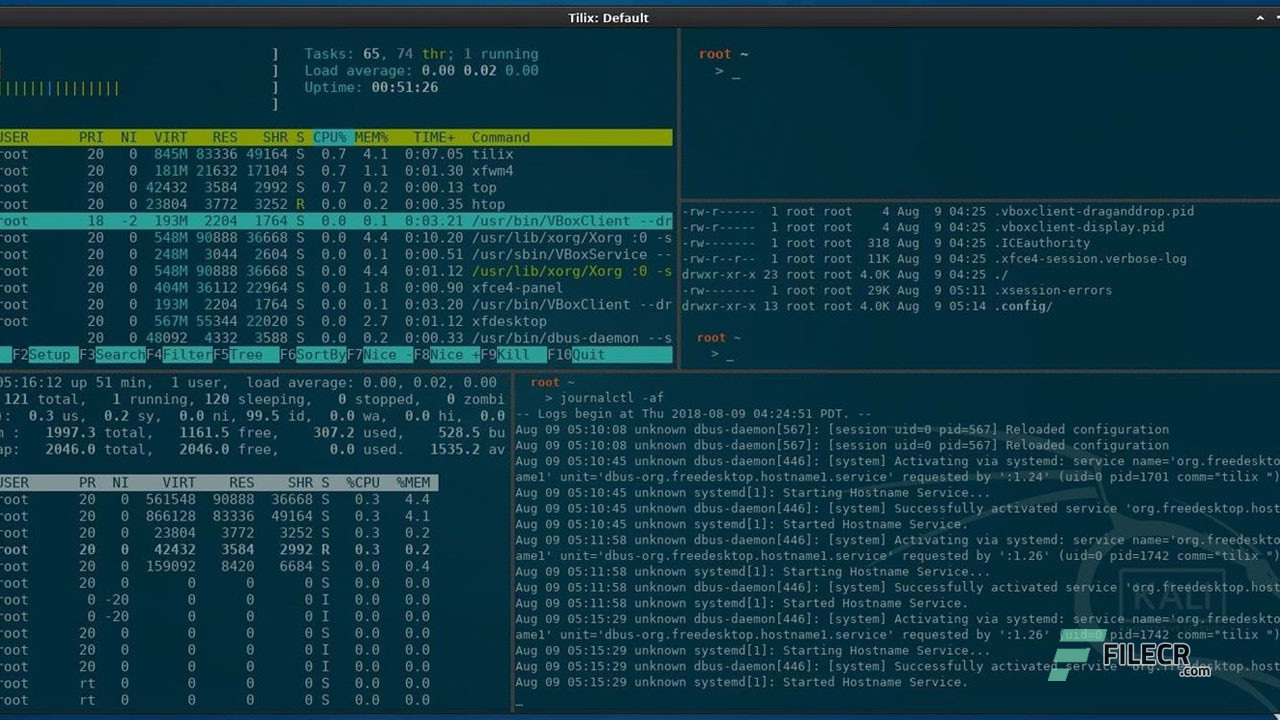Click the .vboxclient-draganddrop.pid file name

coord(1094,212)
